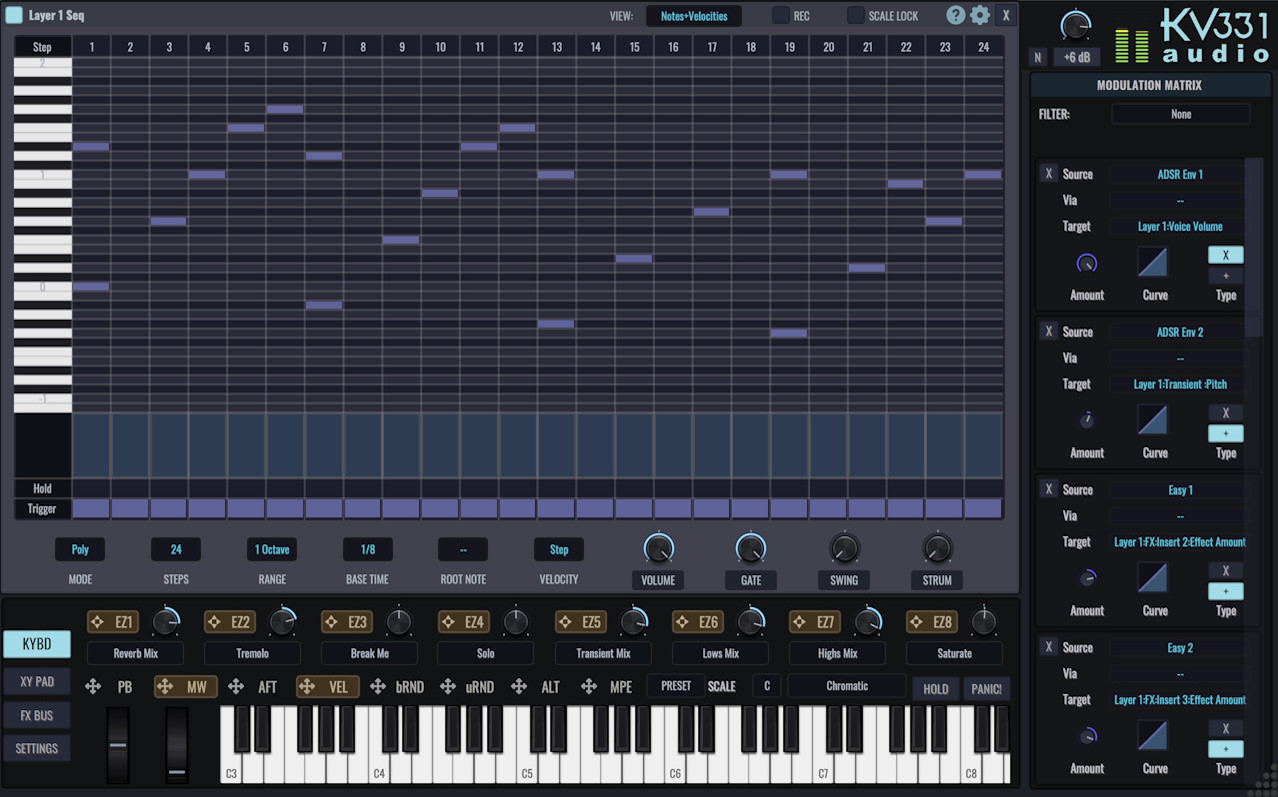Click the move icon next to PB
The width and height of the screenshot is (1278, 797).
point(93,687)
